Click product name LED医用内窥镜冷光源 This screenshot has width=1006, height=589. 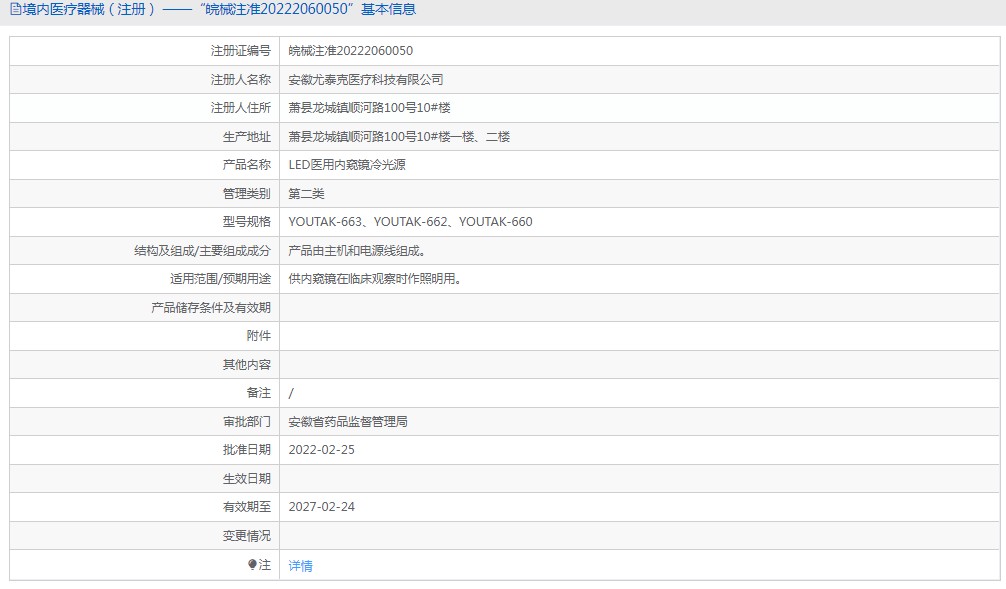346,165
